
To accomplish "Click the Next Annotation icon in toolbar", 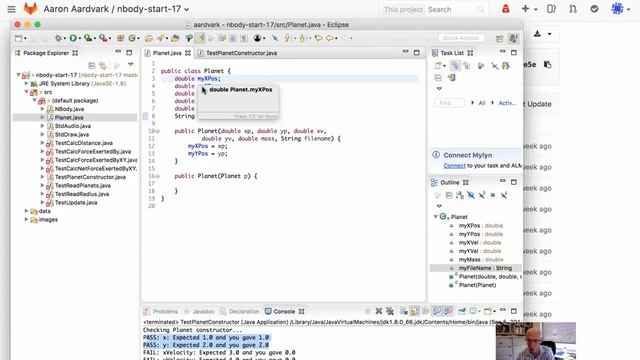I will (287, 38).
